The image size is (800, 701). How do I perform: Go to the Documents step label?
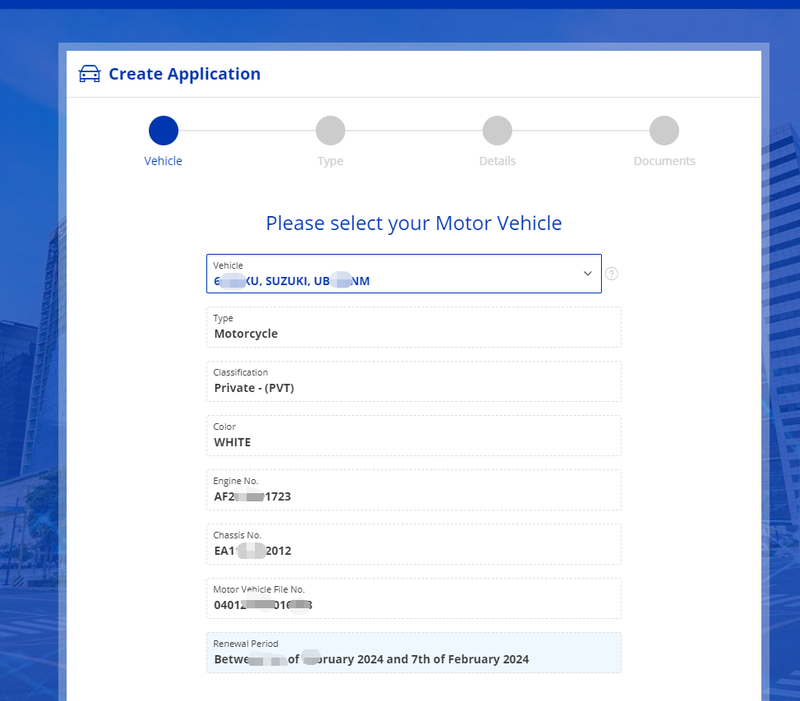coord(664,161)
